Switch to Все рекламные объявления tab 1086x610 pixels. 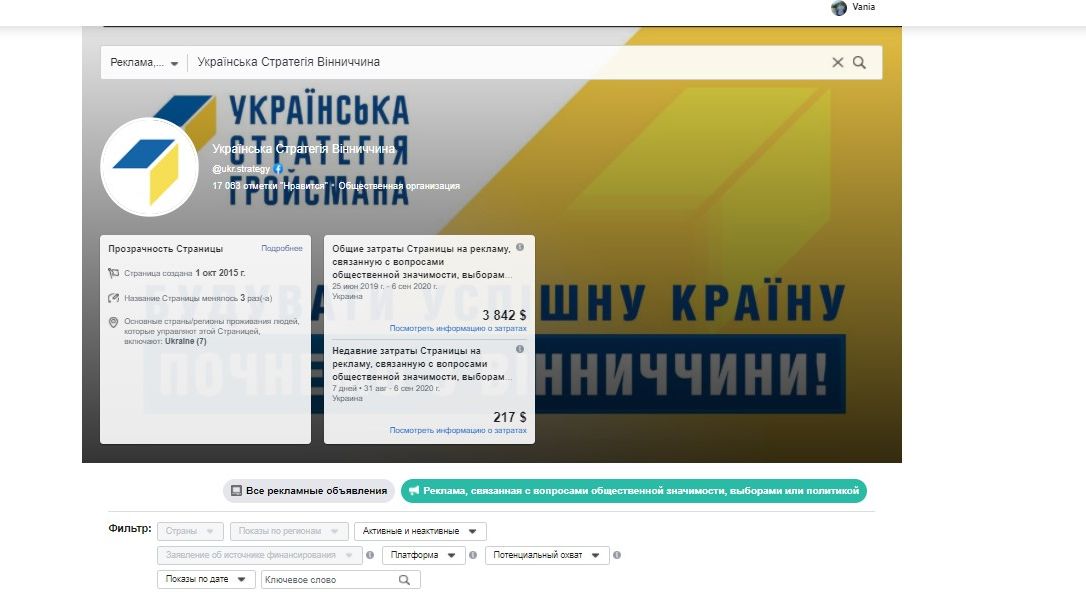[x=308, y=491]
